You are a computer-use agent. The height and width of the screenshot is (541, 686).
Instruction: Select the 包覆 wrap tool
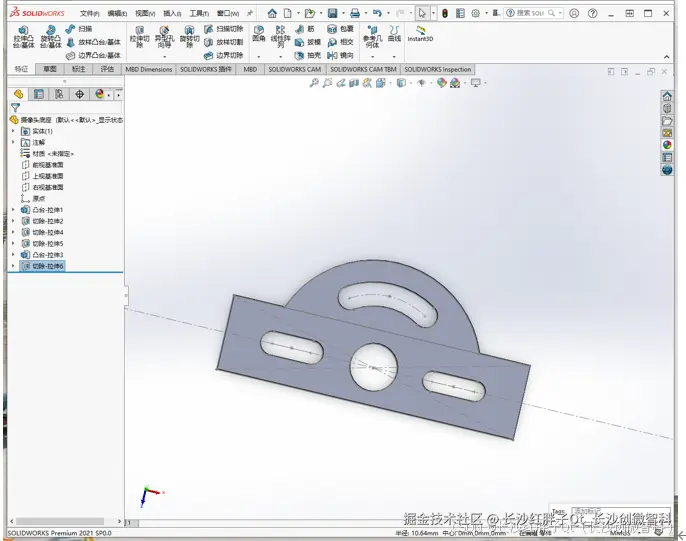coord(340,29)
